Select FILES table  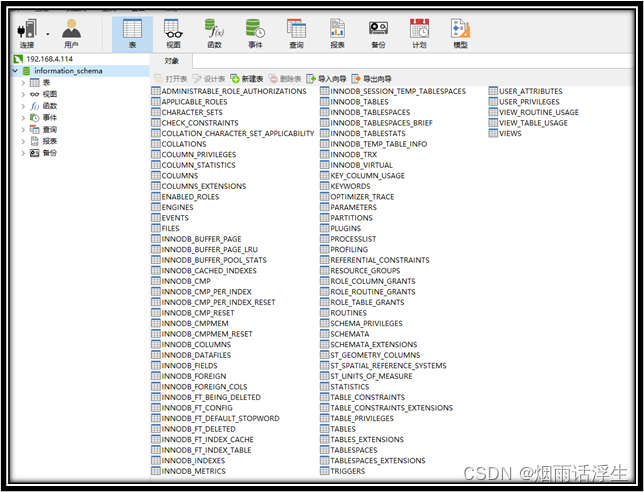coord(165,228)
